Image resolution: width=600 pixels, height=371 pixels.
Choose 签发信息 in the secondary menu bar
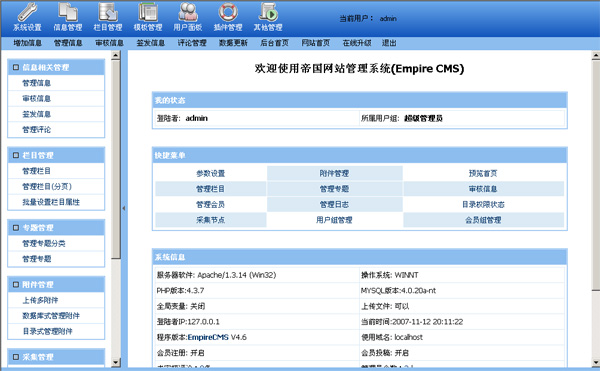click(151, 43)
